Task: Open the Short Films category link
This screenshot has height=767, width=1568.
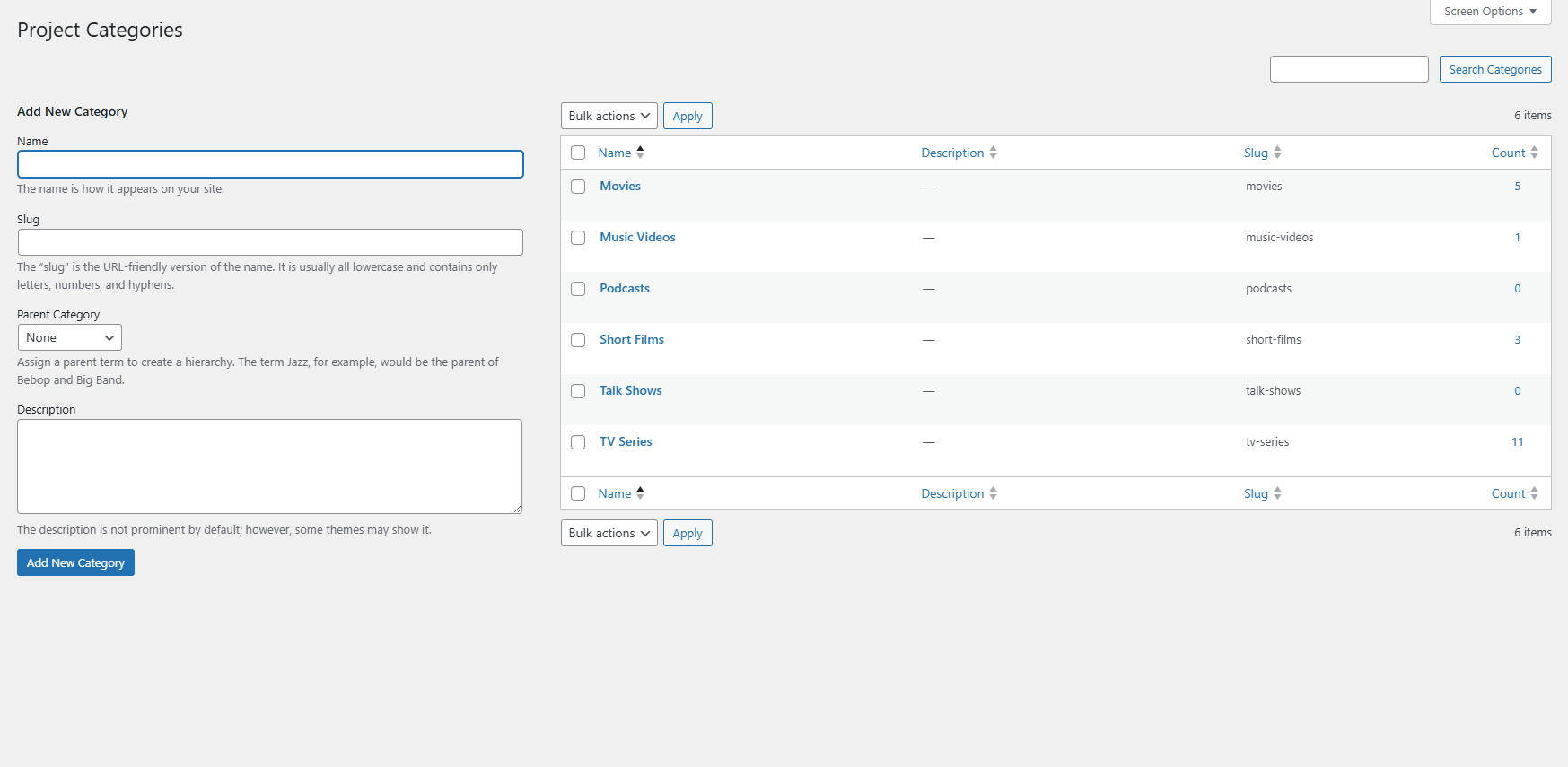Action: point(632,339)
